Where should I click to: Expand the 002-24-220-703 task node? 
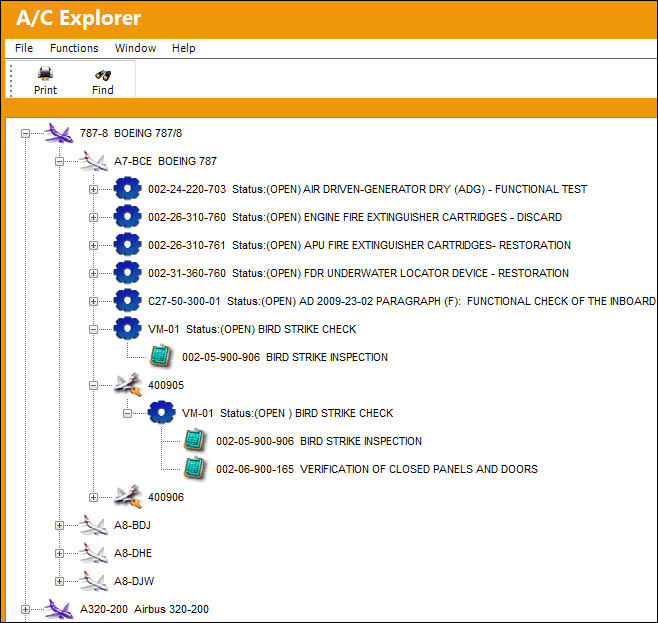click(93, 189)
